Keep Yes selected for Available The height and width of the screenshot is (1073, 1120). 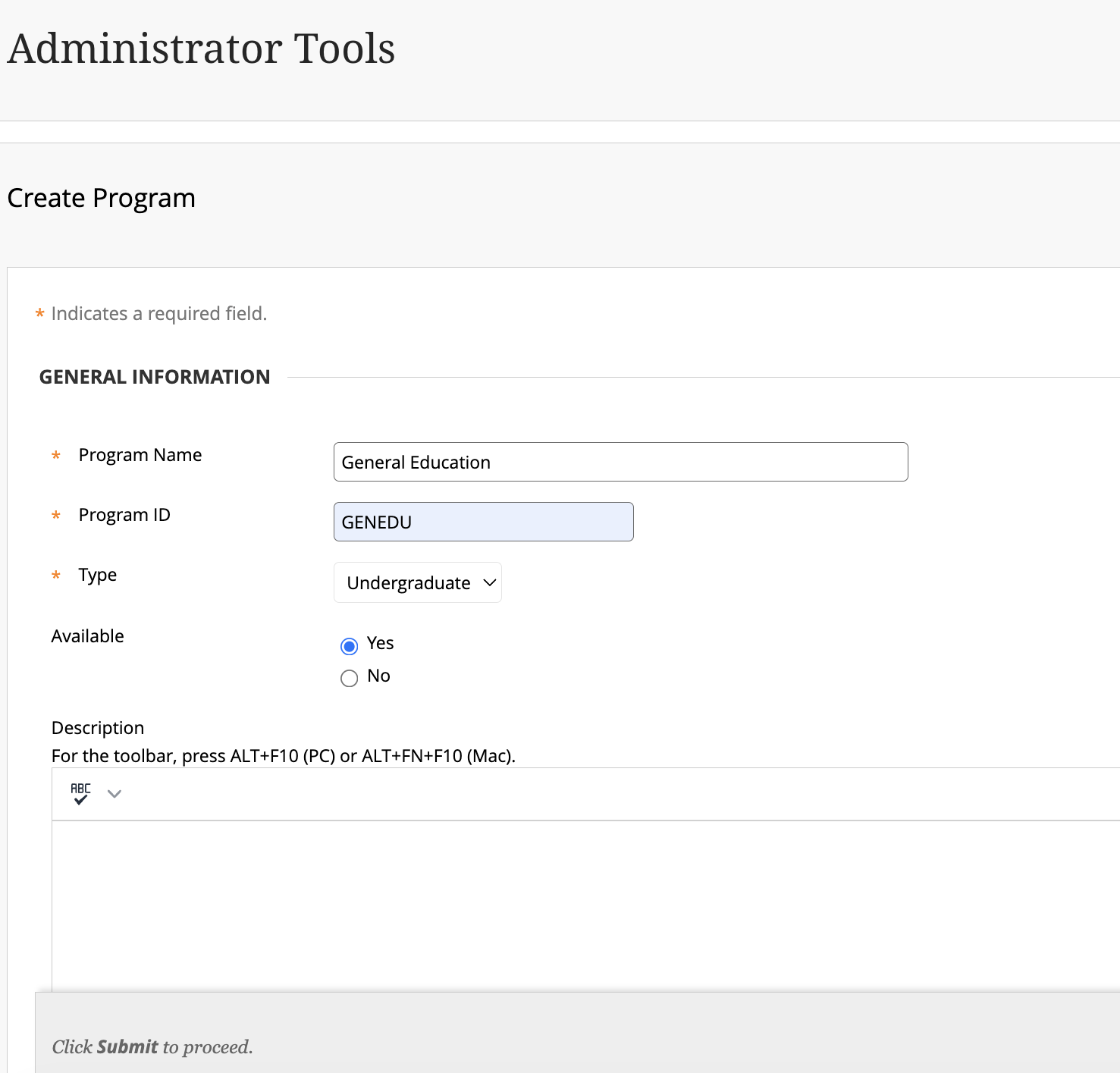tap(349, 645)
